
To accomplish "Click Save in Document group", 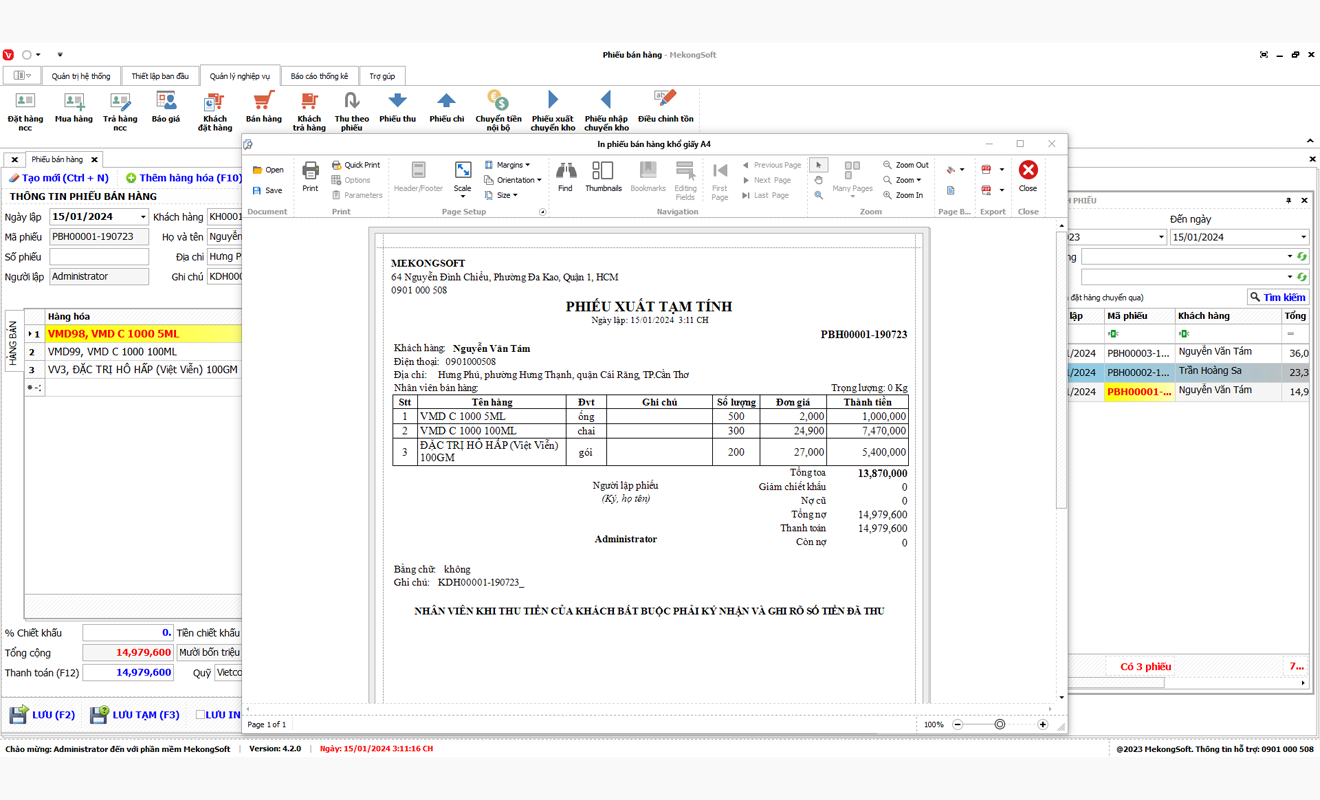I will (267, 190).
